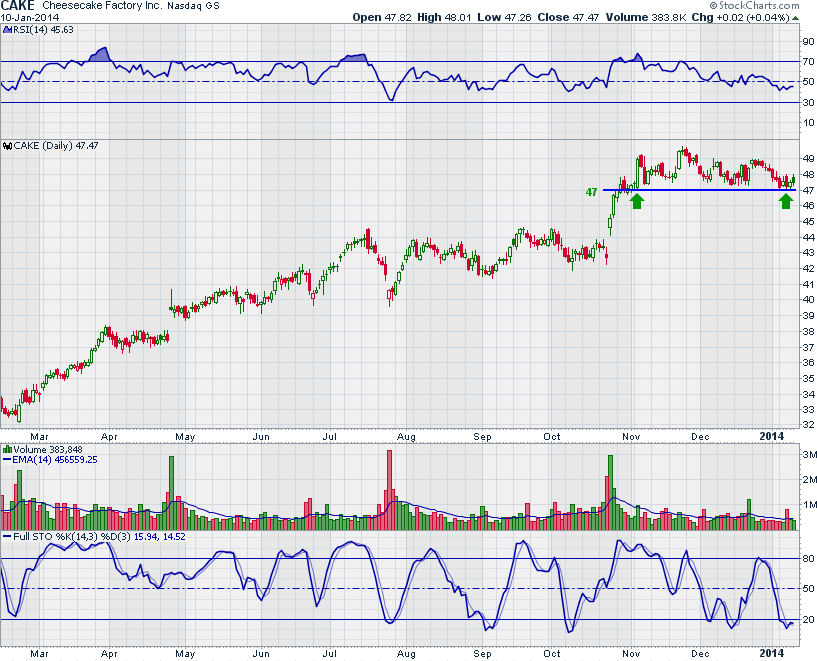Click the copyright symbol before StockCharts.com
The width and height of the screenshot is (817, 661).
tap(713, 6)
